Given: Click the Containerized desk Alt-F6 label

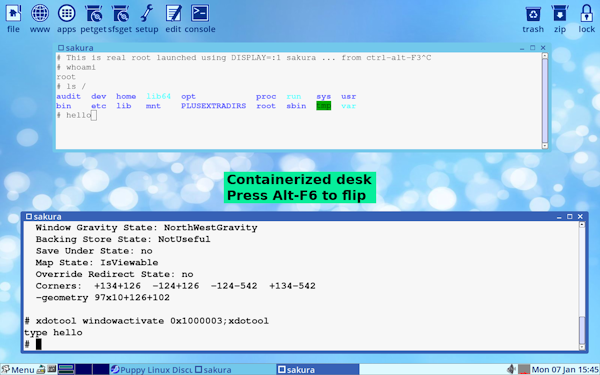Looking at the screenshot, I should (300, 188).
